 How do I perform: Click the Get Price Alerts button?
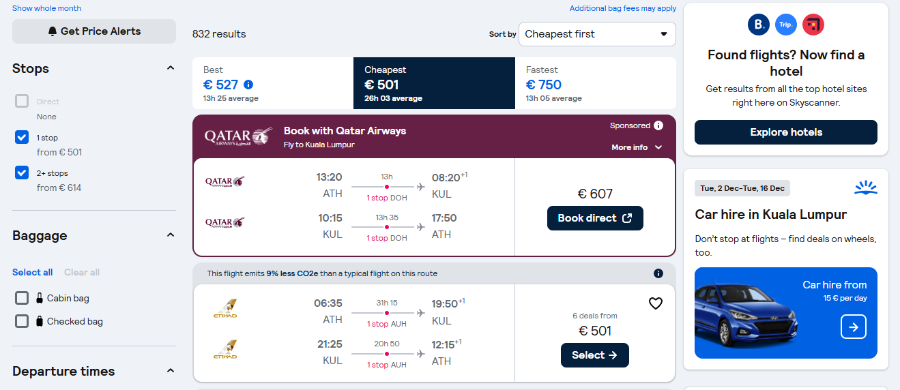click(94, 31)
